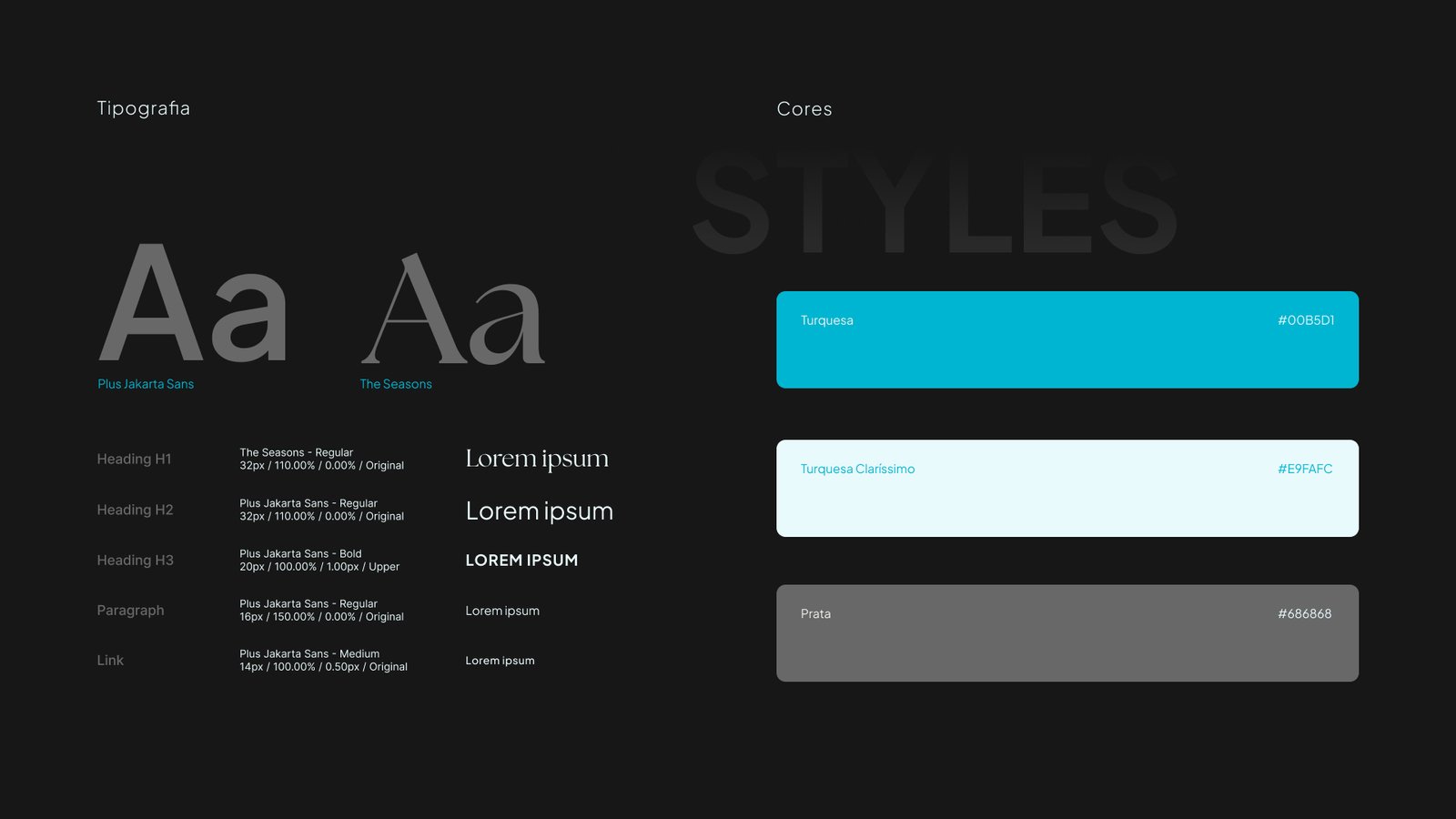Select the sans-serif Aa specimen
1456x819 pixels.
click(x=194, y=305)
